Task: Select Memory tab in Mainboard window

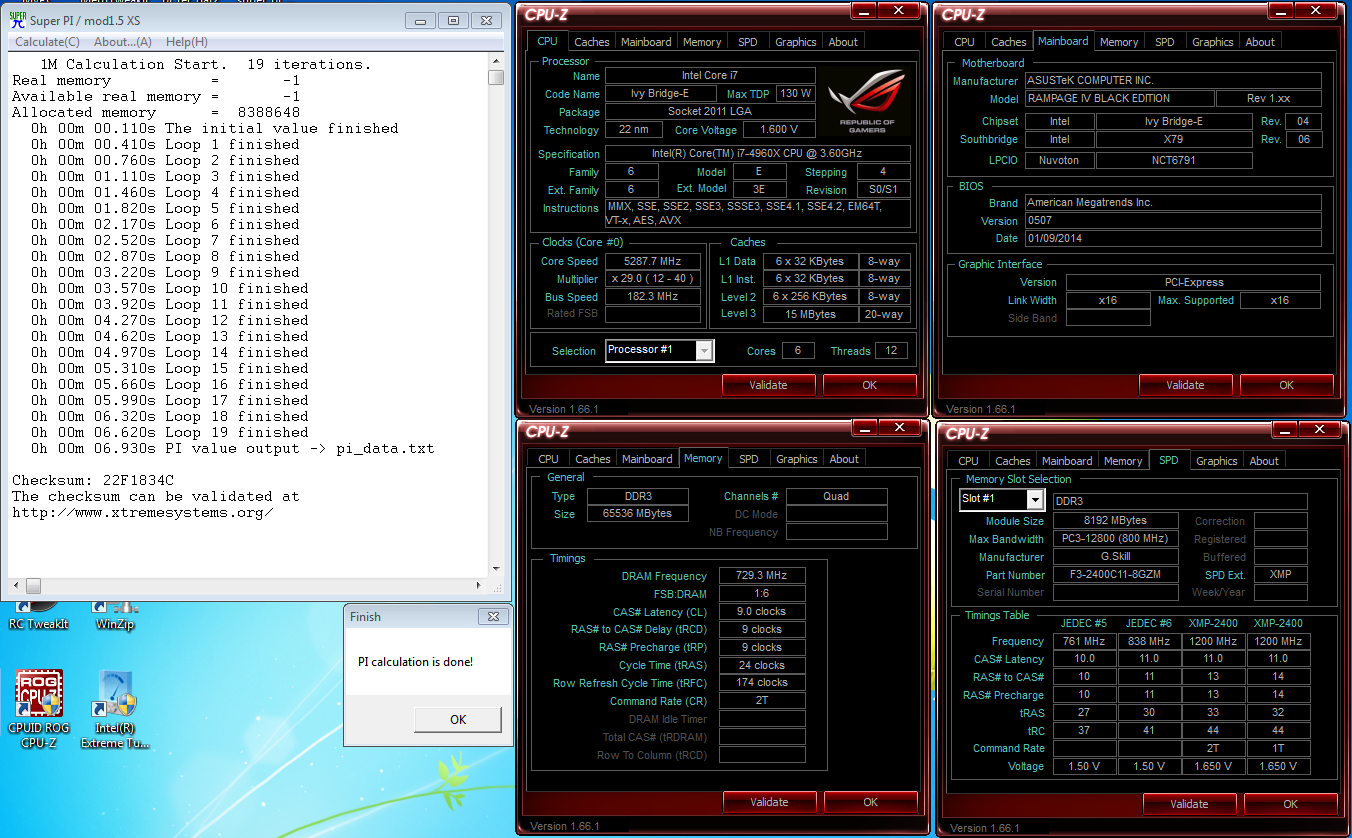Action: click(1119, 42)
